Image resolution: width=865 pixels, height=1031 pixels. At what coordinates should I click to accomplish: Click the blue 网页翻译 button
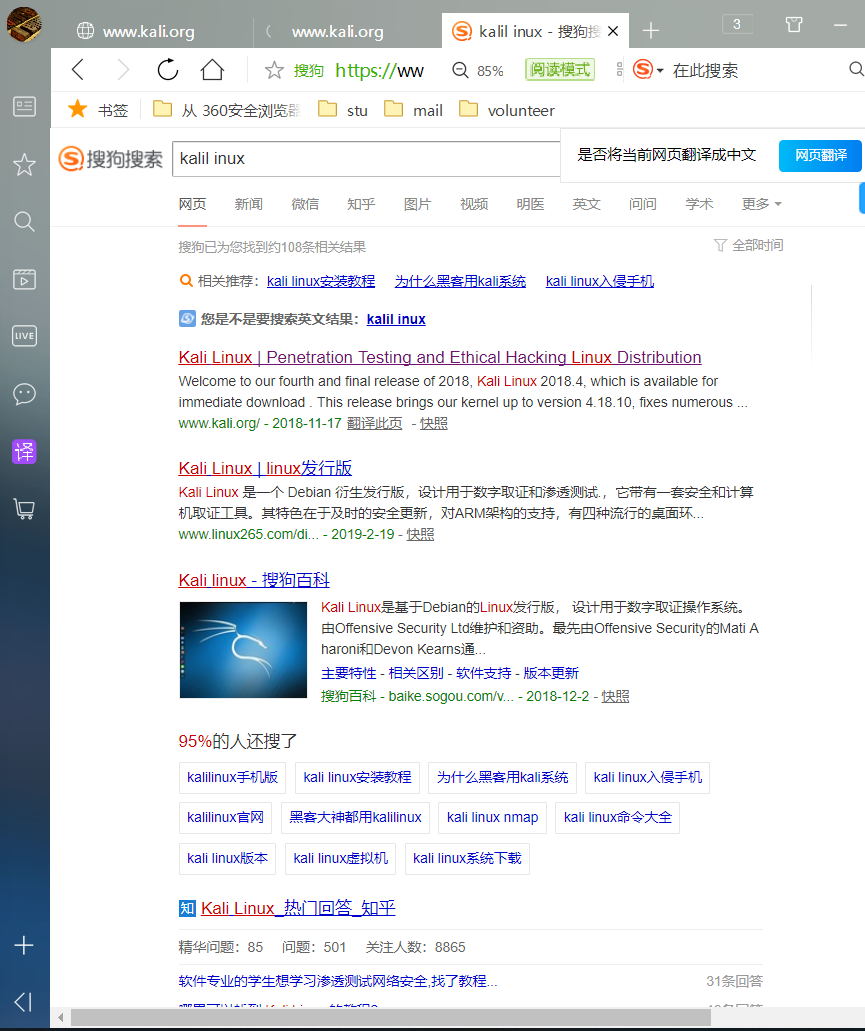point(820,155)
